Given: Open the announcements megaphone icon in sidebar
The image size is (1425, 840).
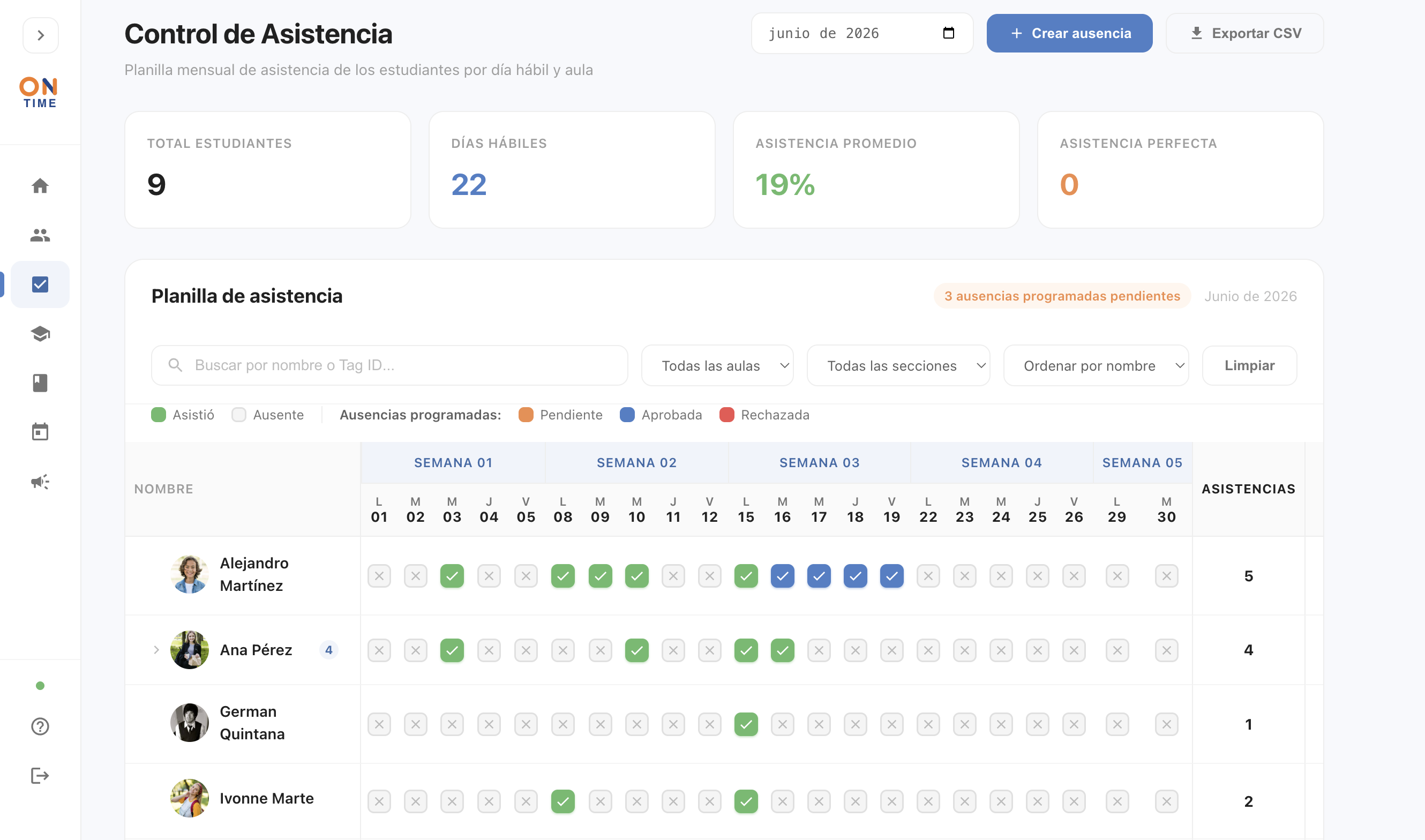Looking at the screenshot, I should pyautogui.click(x=40, y=482).
